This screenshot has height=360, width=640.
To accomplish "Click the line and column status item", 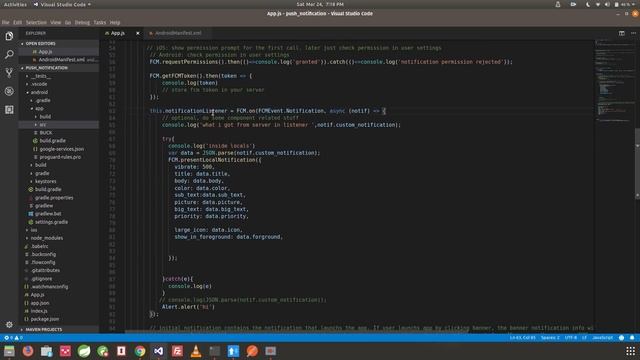I will tap(522, 338).
